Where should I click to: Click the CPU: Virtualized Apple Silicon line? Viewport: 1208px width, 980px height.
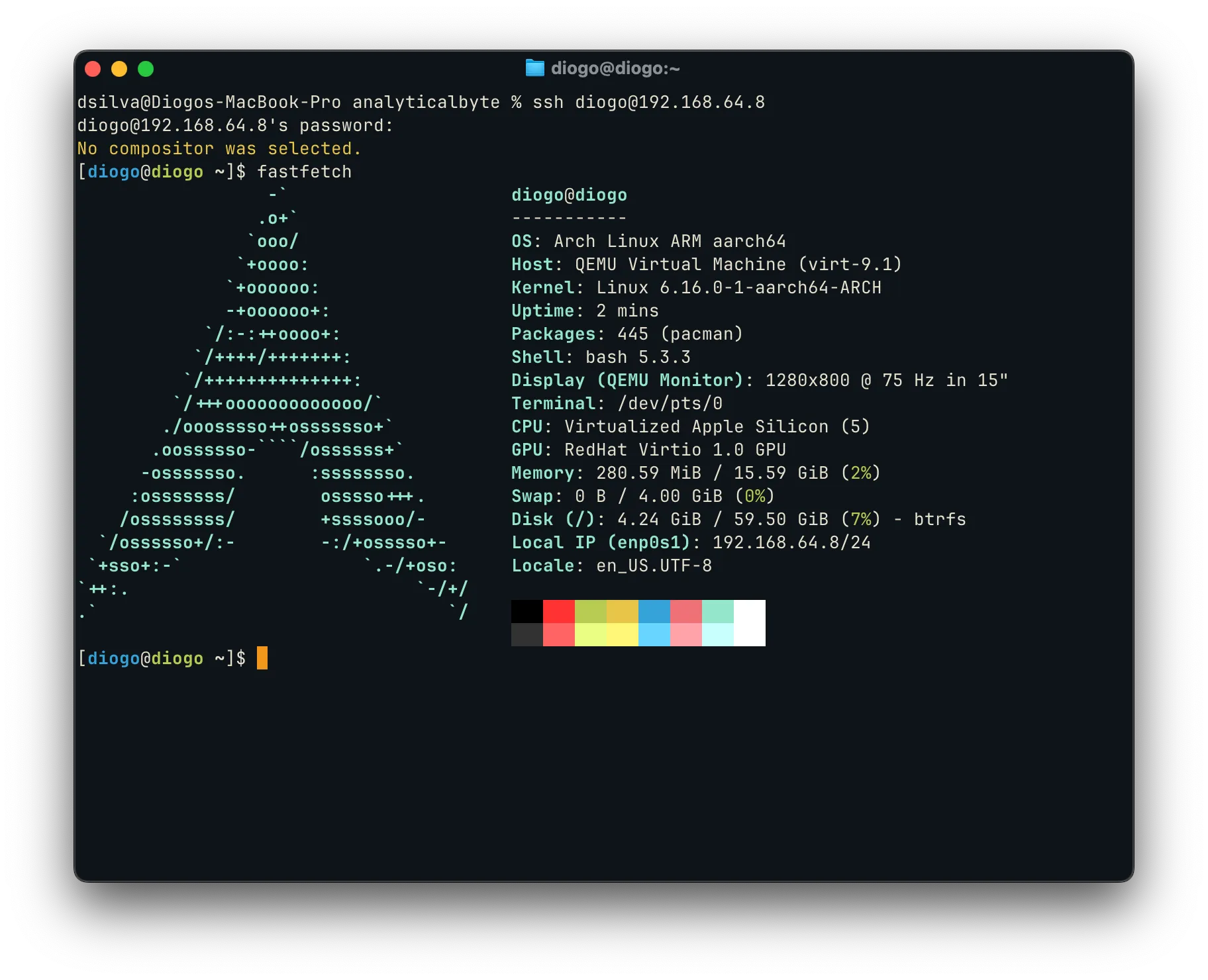[691, 427]
